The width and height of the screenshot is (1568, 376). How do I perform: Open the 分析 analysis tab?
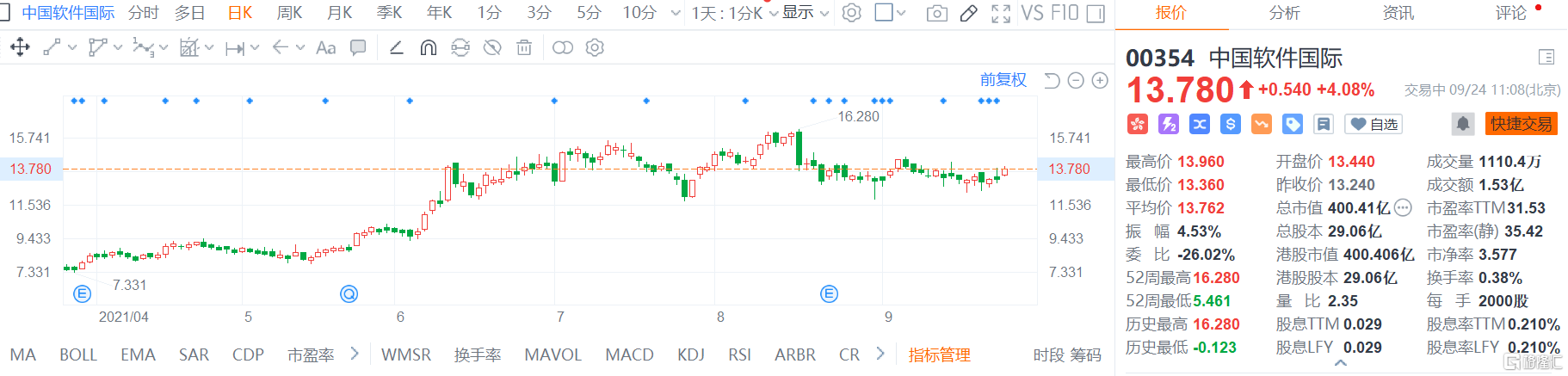click(x=1284, y=13)
